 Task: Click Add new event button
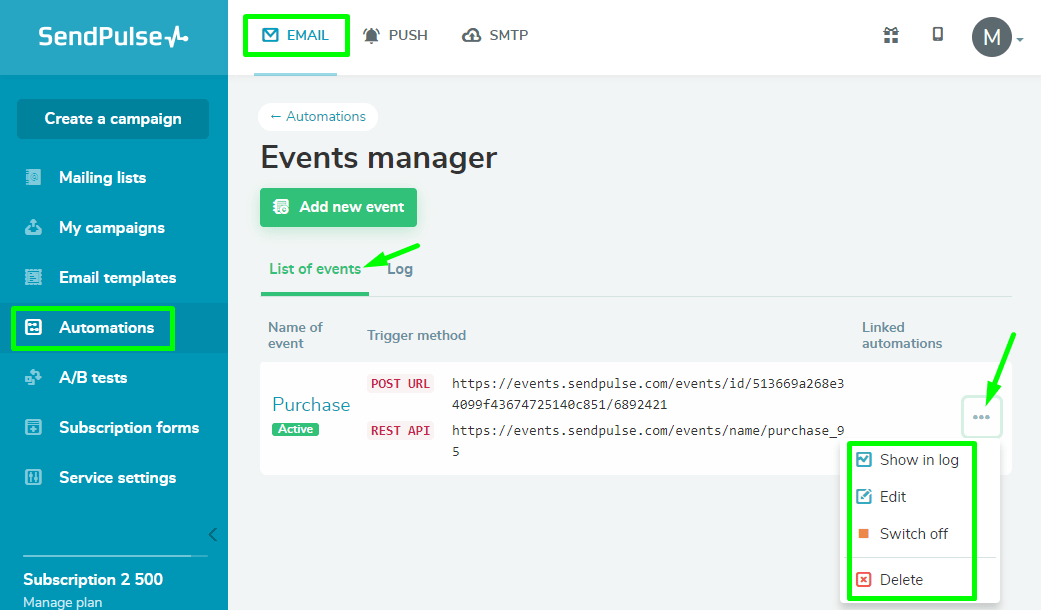(x=339, y=207)
